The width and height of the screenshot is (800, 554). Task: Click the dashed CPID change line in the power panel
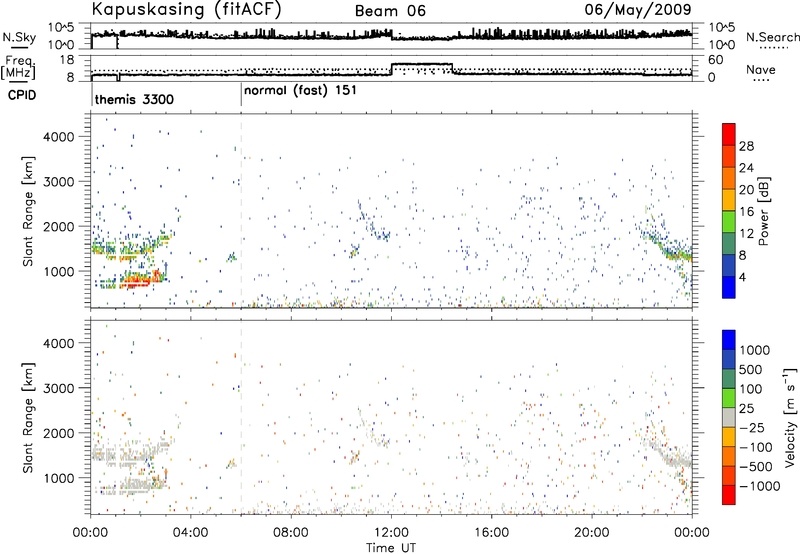point(241,210)
